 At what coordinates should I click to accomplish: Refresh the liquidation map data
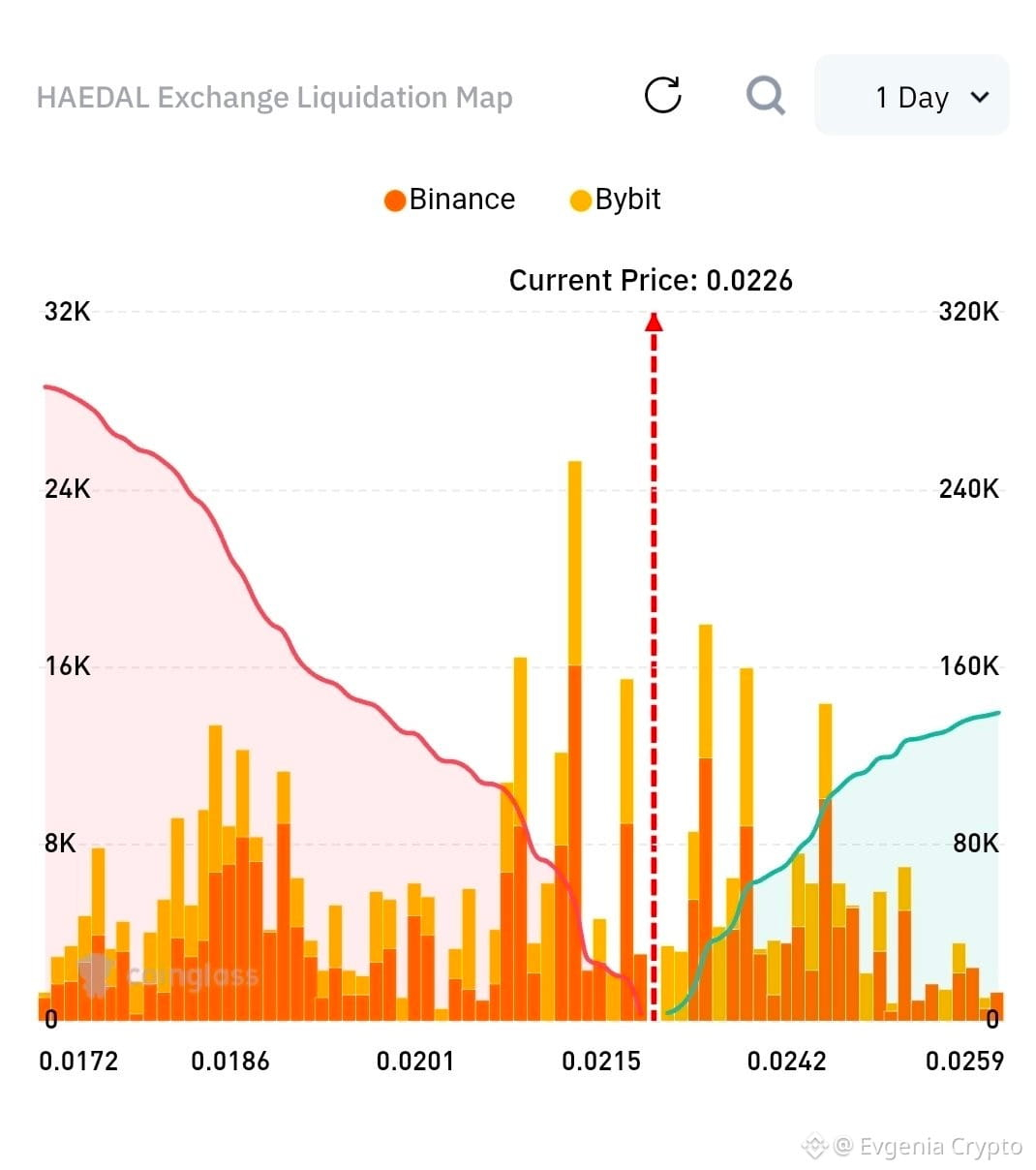pos(663,95)
